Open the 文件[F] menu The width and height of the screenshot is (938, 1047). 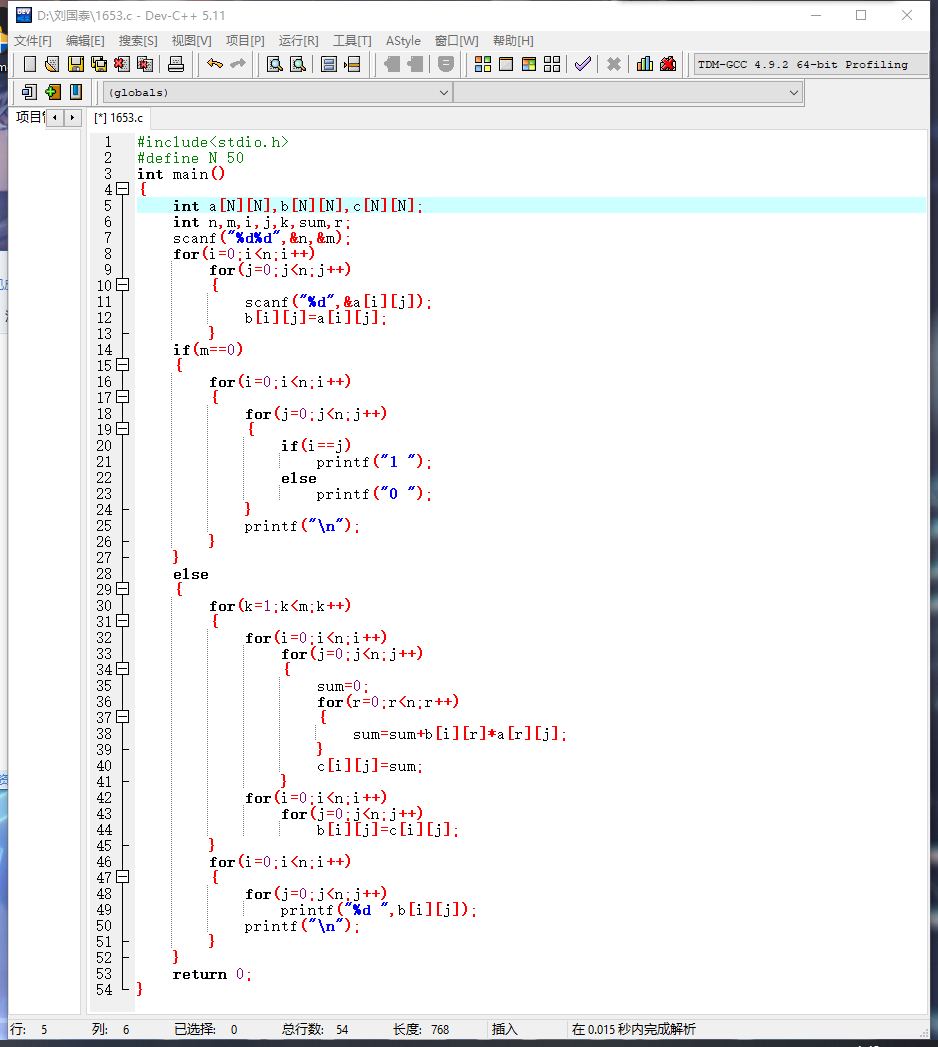(x=33, y=41)
